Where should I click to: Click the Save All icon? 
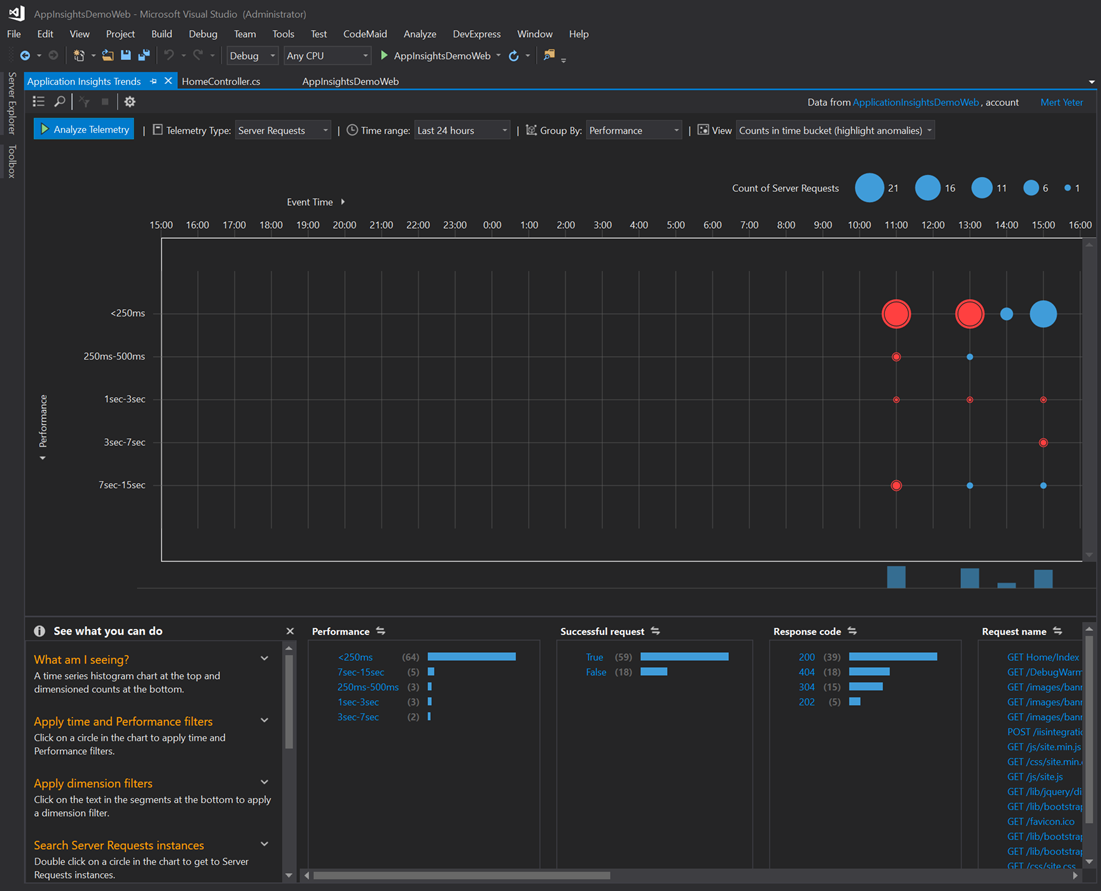click(x=144, y=55)
